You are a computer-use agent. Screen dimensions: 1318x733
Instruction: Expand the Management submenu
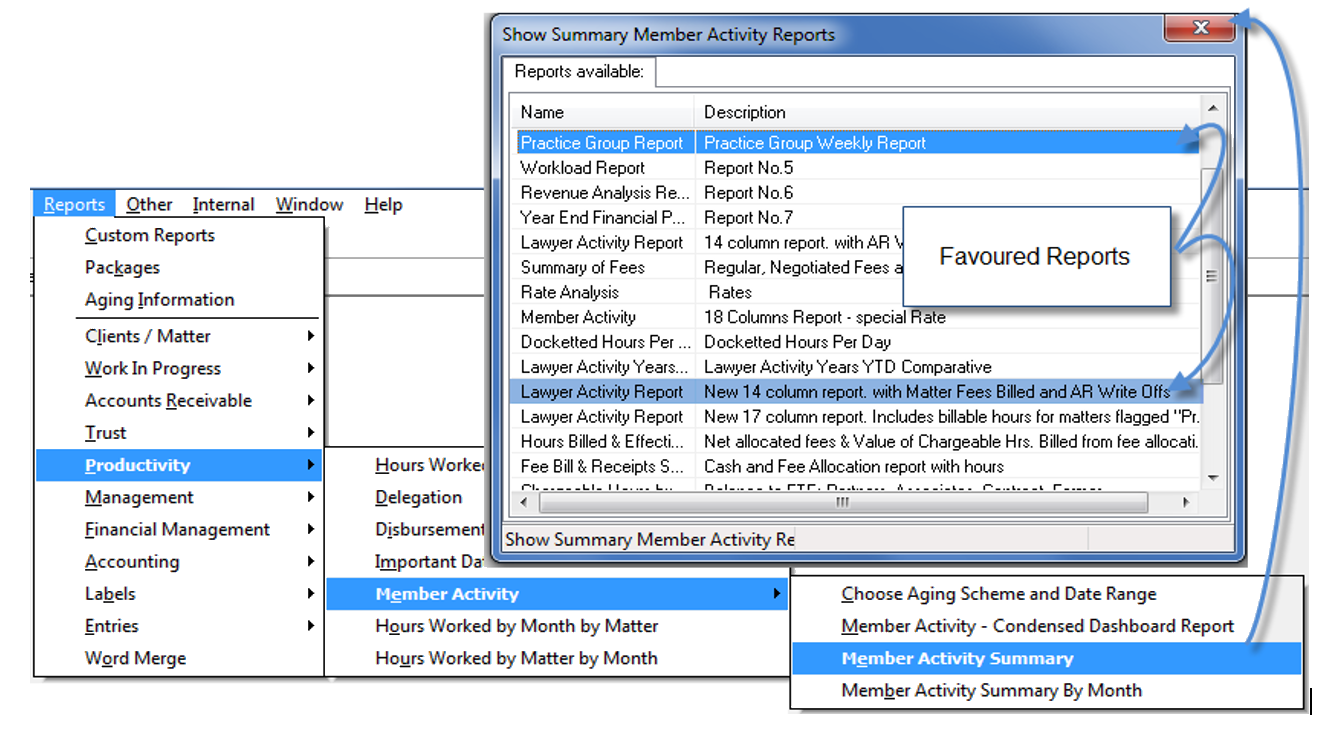pos(178,497)
